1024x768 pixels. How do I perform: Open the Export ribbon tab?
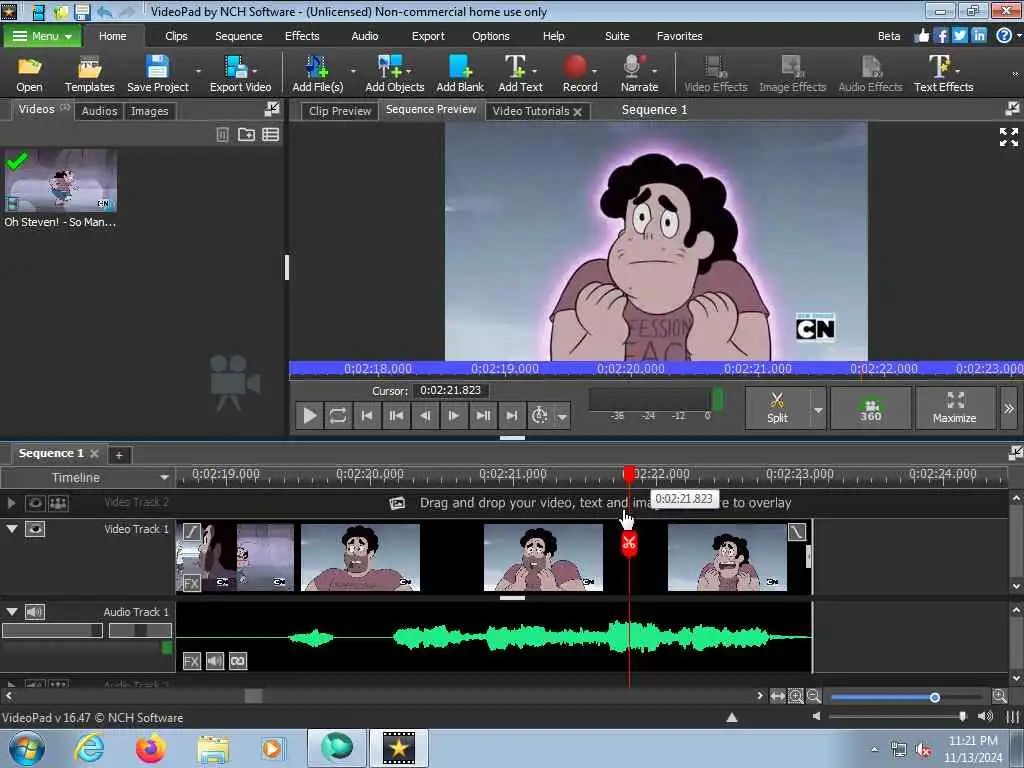(428, 36)
